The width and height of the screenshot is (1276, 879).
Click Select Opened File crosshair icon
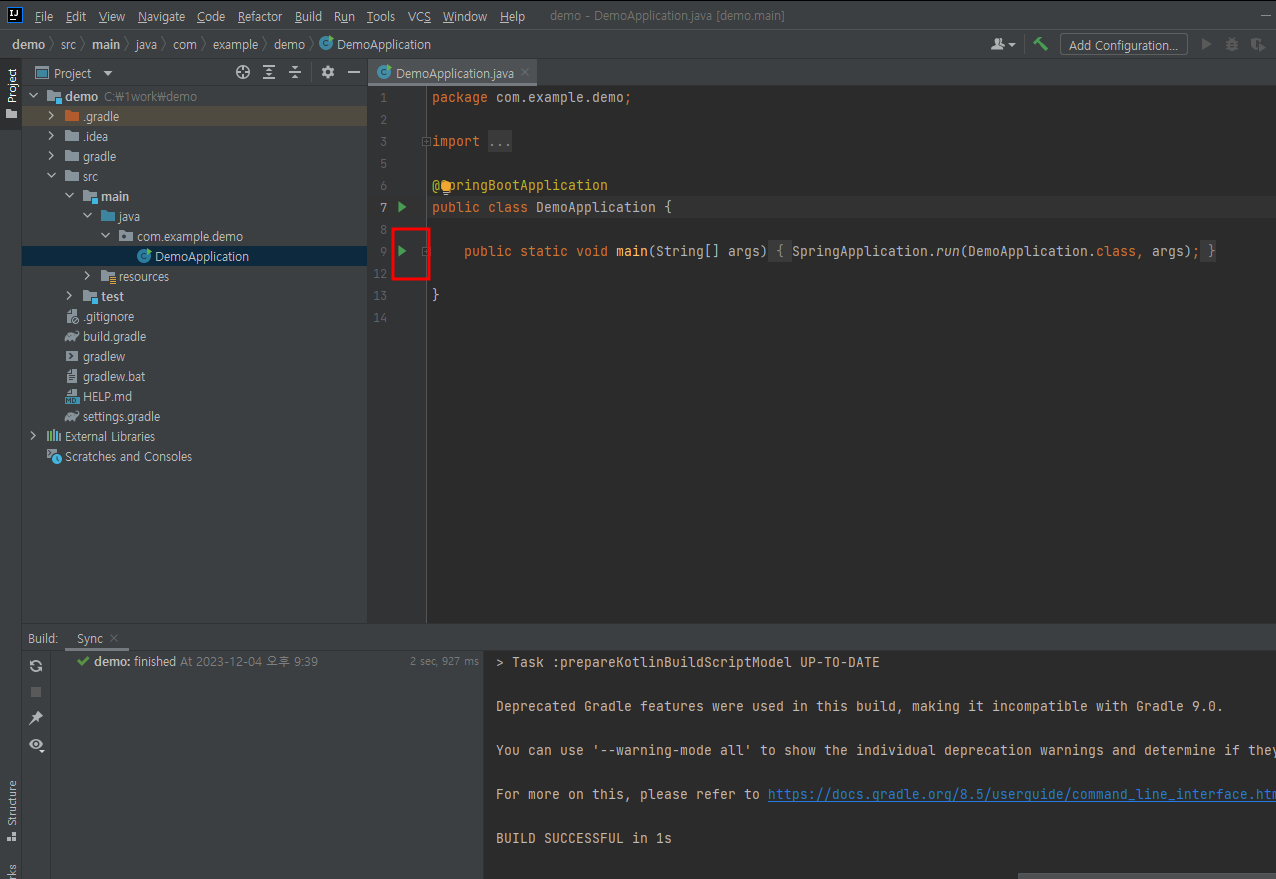coord(243,73)
